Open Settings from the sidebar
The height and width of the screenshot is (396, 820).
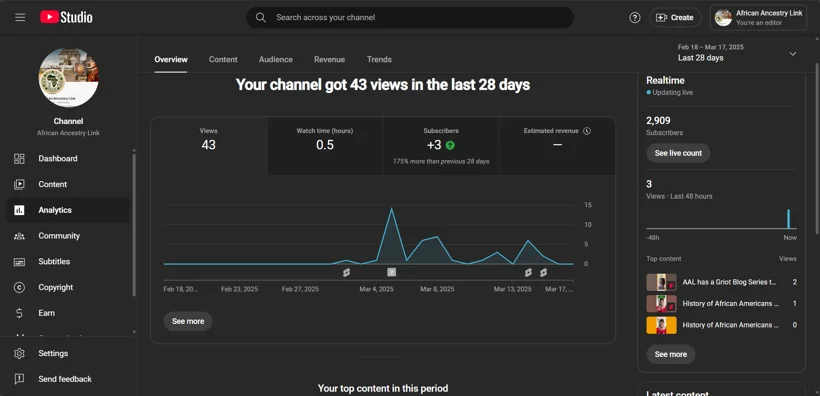click(x=68, y=353)
